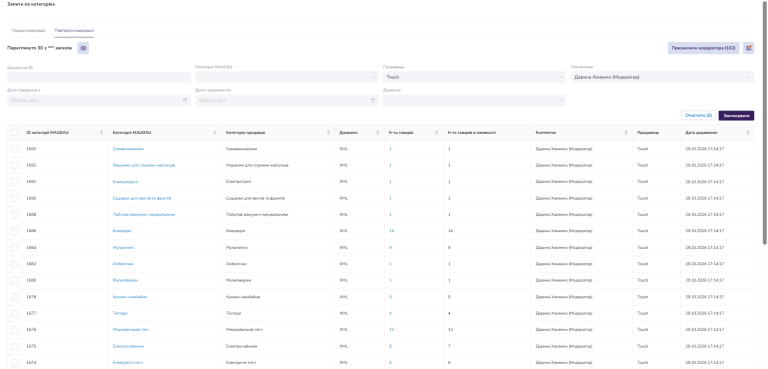
Task: Open product count 4 link in Тостери row
Action: pyautogui.click(x=390, y=313)
